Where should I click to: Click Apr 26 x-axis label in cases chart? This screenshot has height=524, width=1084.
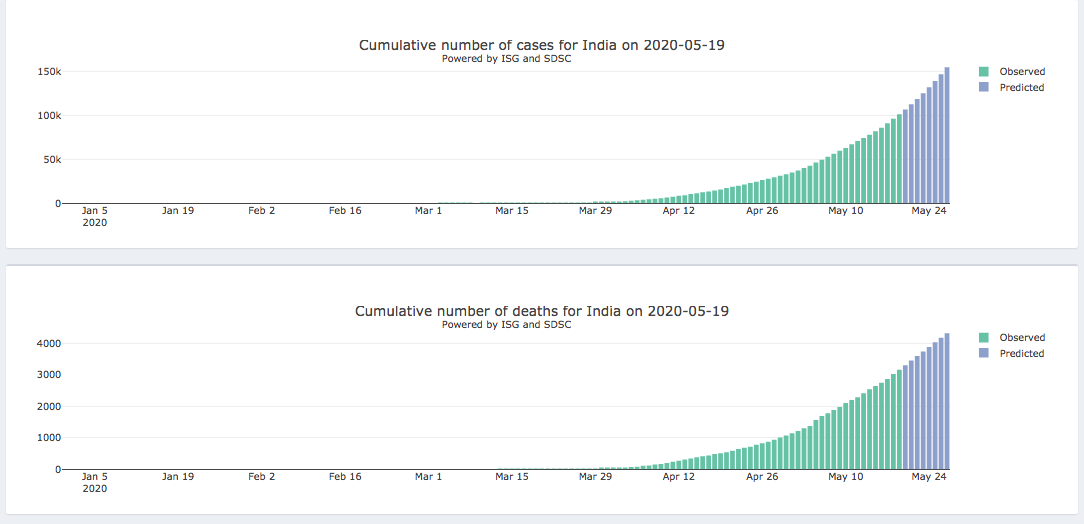click(x=762, y=211)
